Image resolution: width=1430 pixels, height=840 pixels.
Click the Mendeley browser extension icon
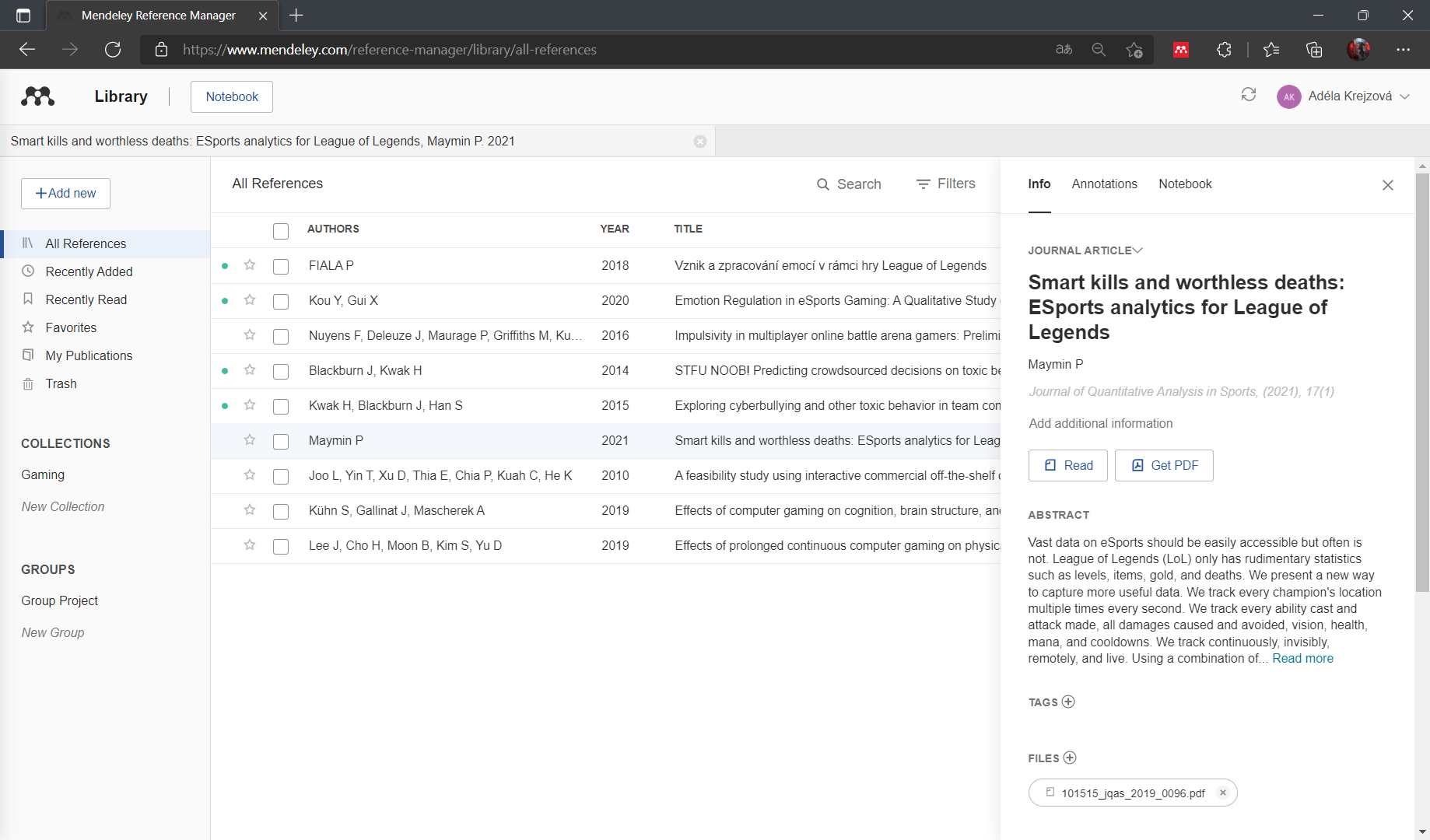1181,50
